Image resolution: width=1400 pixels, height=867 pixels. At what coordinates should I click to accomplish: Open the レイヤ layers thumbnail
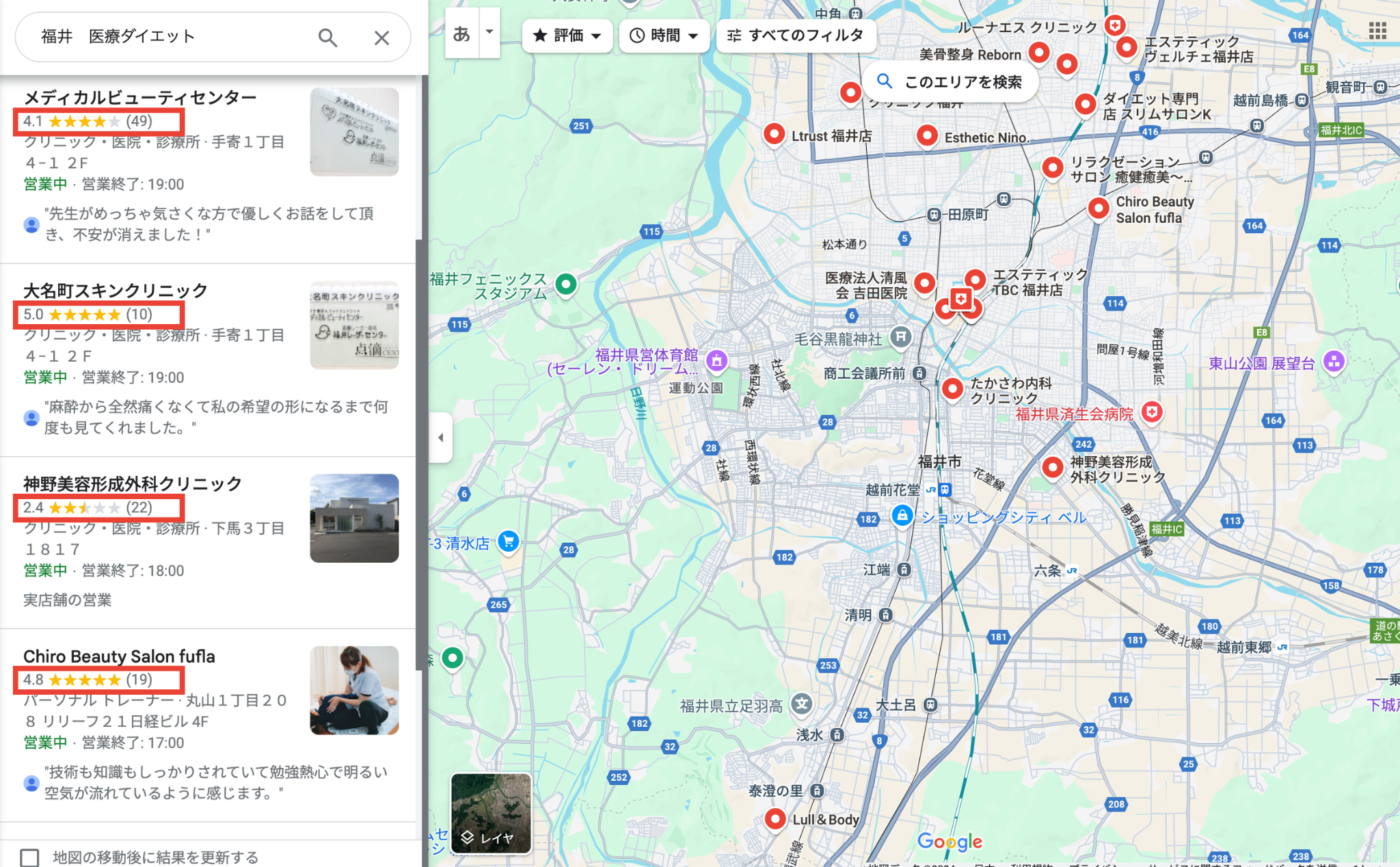click(x=491, y=813)
